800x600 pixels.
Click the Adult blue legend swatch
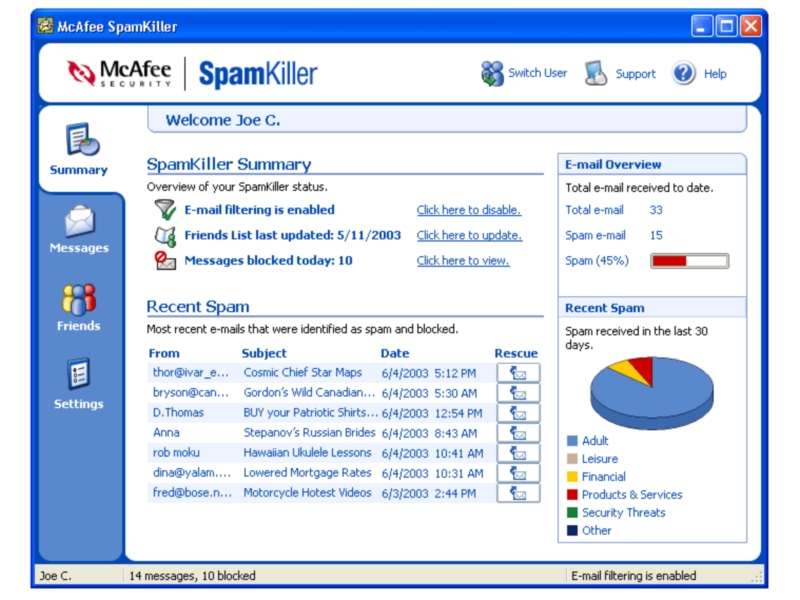pyautogui.click(x=572, y=441)
